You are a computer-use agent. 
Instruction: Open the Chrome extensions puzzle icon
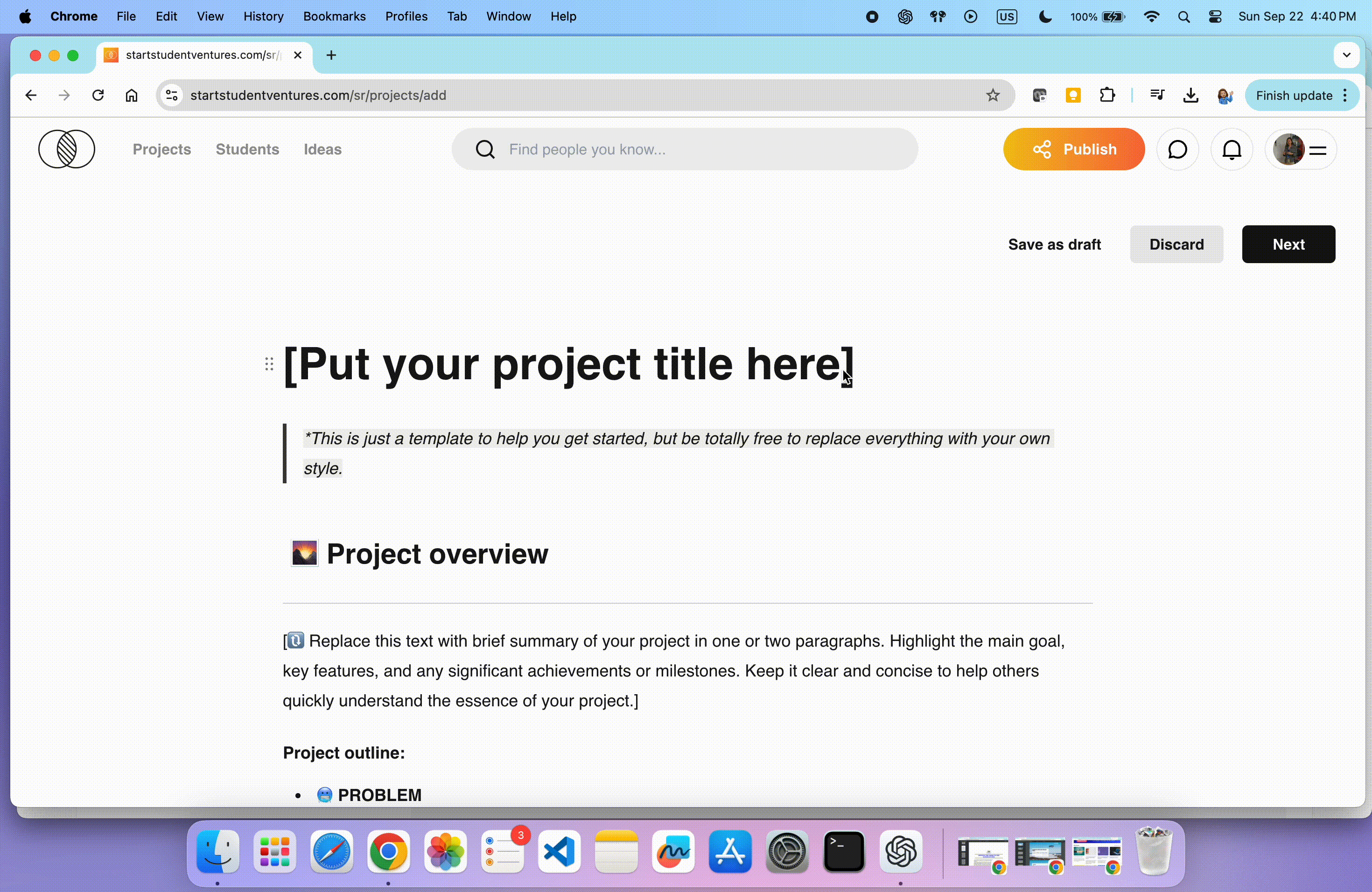(x=1107, y=95)
